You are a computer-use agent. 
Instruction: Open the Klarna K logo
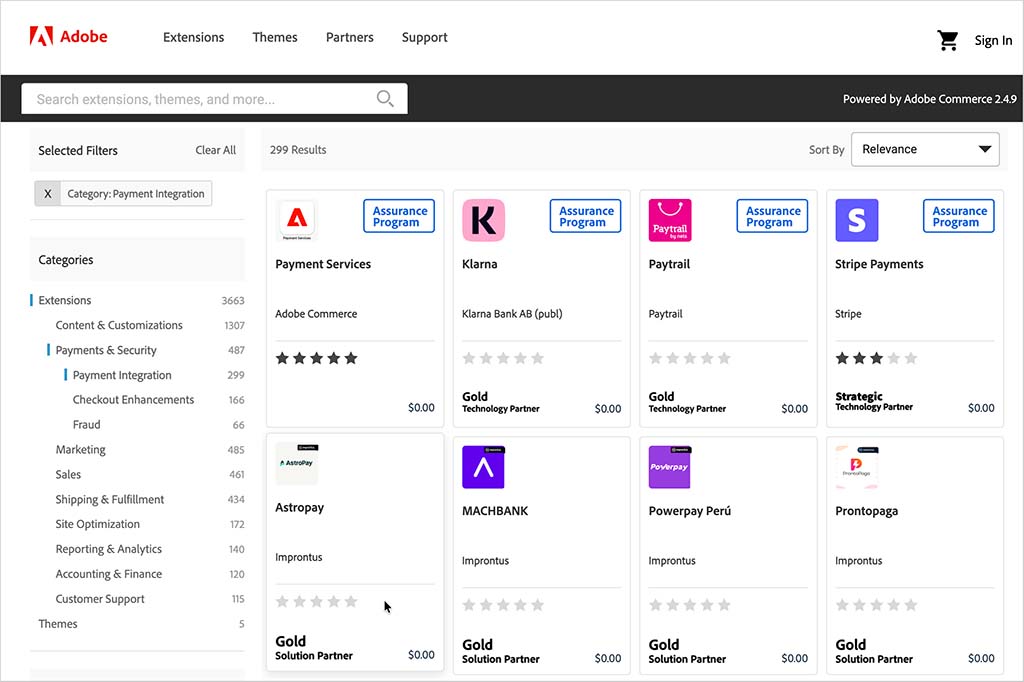click(483, 220)
